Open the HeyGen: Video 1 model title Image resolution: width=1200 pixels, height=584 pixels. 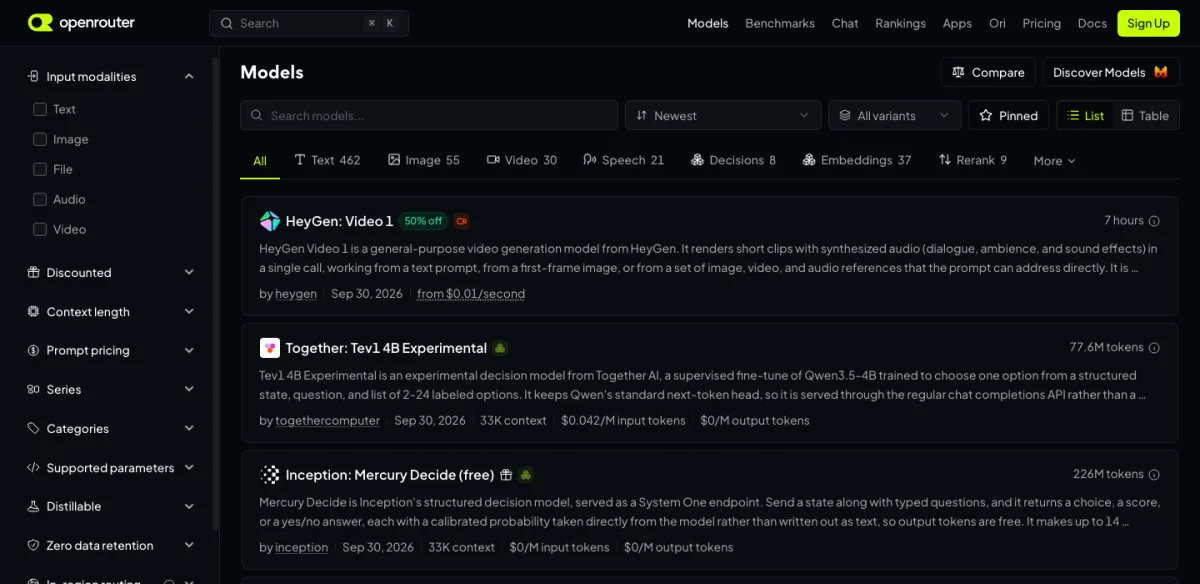(x=339, y=221)
